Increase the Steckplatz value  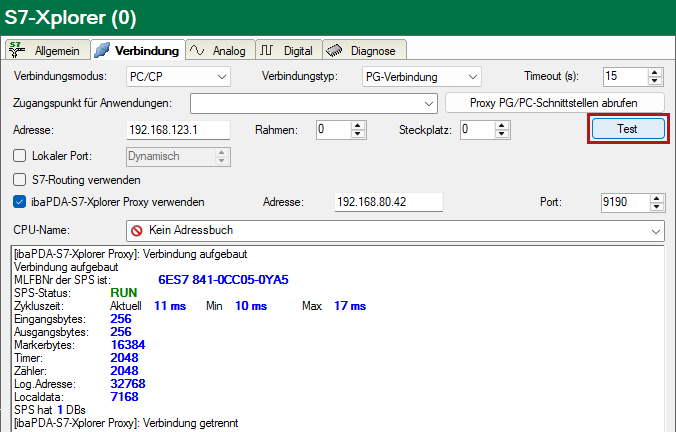pos(501,125)
